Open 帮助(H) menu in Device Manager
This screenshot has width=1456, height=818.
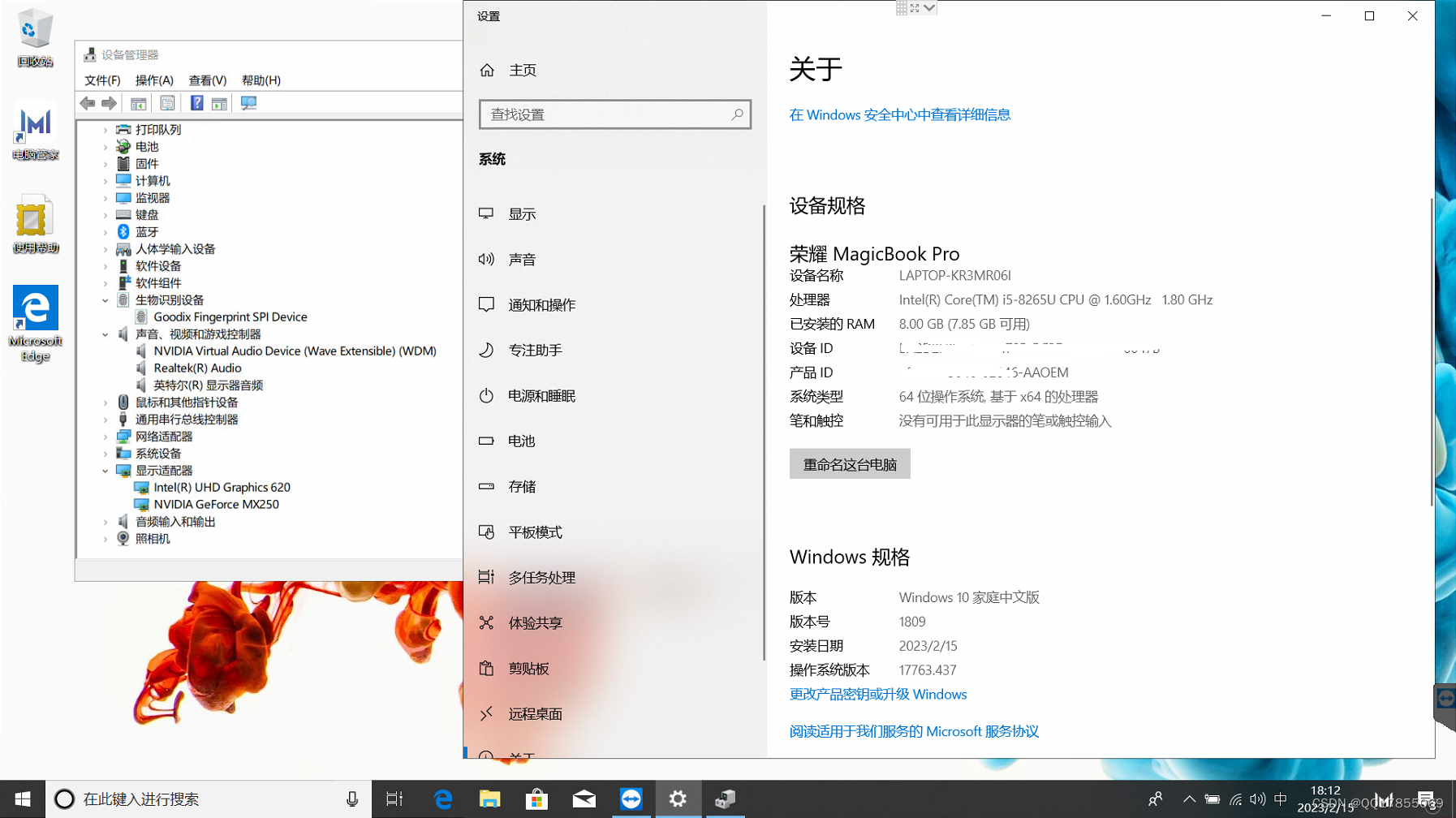(x=261, y=80)
